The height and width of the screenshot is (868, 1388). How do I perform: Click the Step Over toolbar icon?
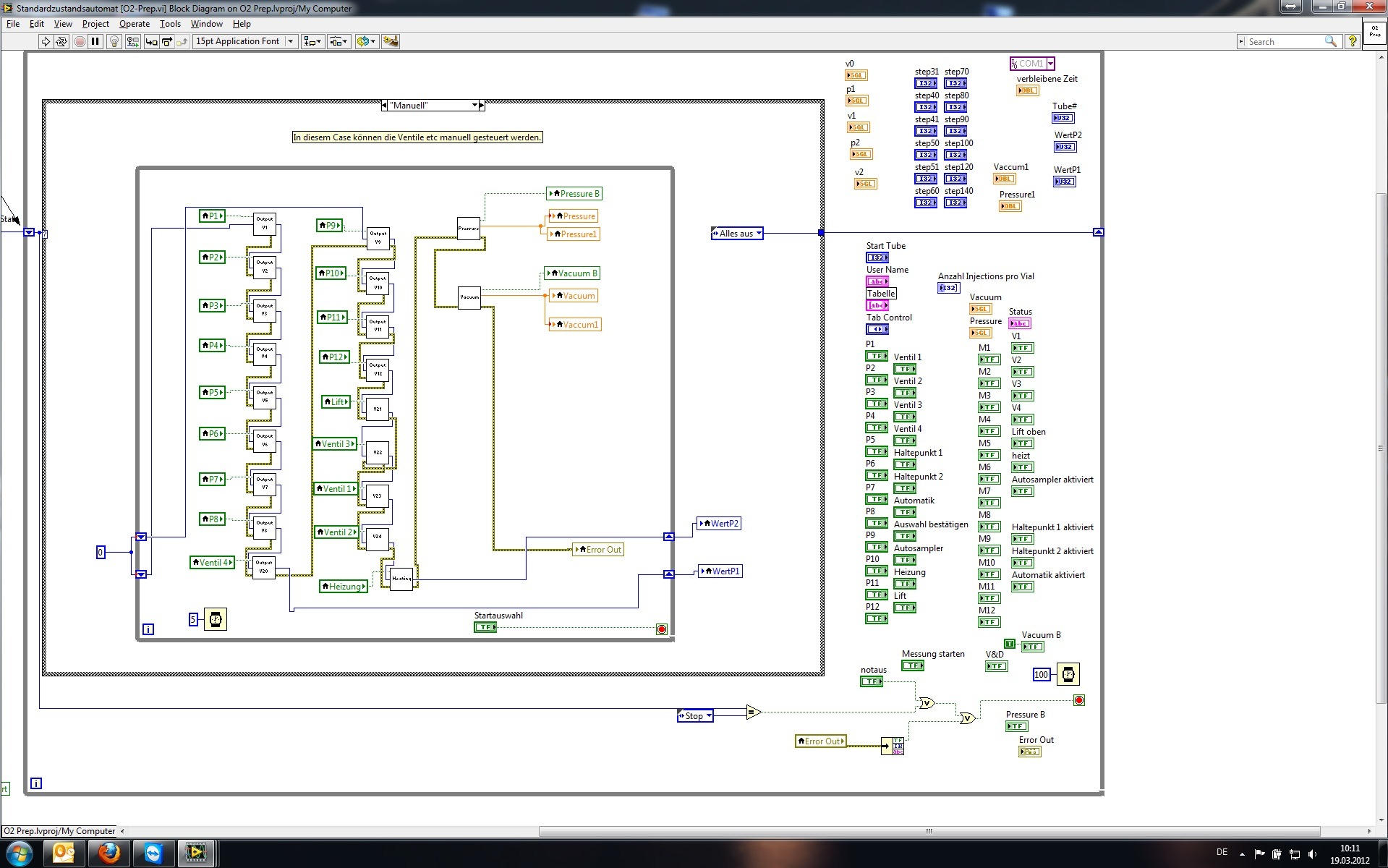[x=166, y=42]
